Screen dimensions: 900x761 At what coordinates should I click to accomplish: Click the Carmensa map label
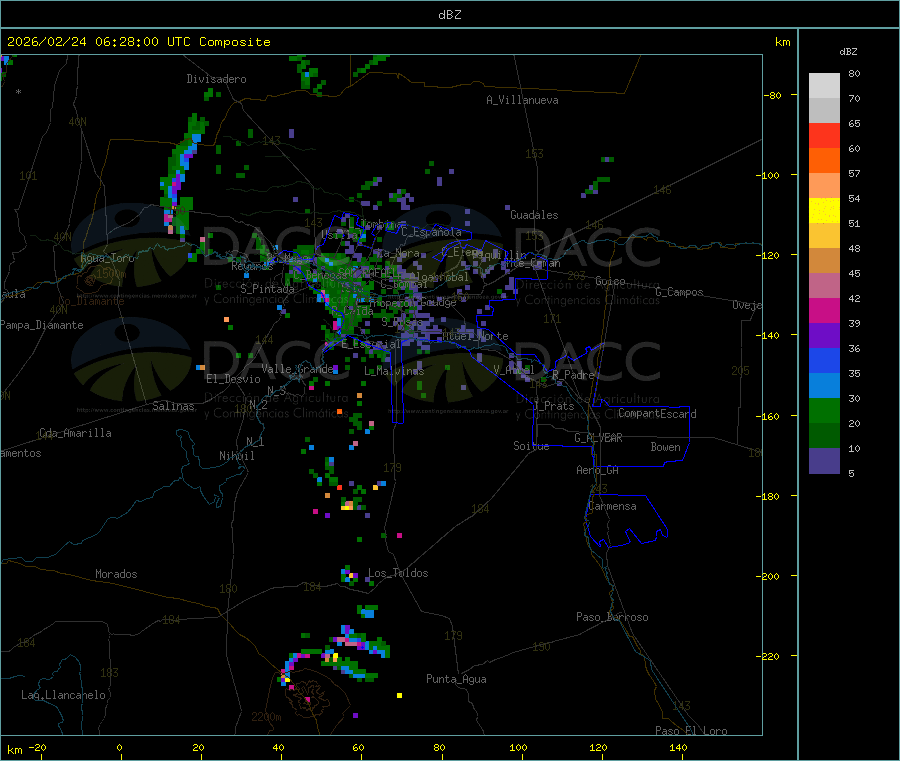612,506
